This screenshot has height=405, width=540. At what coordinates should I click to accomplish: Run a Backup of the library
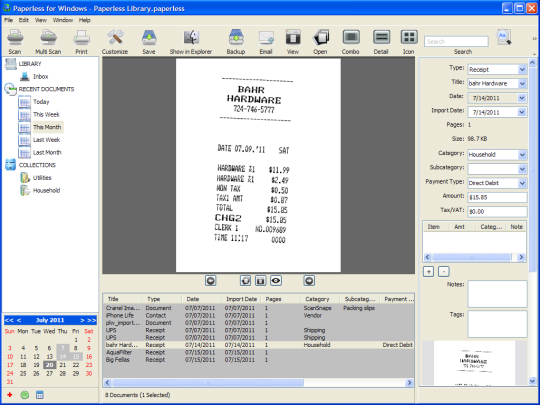pos(236,38)
